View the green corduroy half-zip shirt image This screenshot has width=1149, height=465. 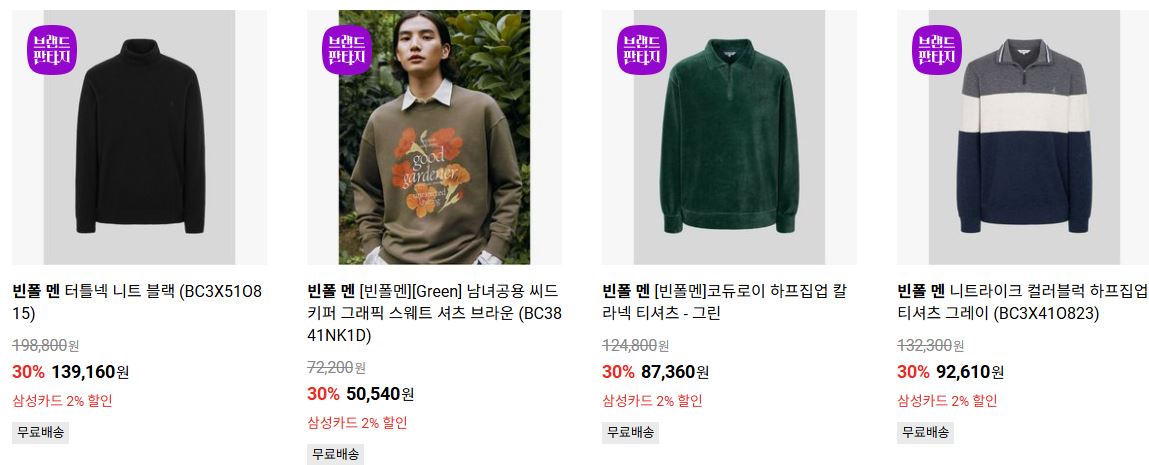(729, 137)
